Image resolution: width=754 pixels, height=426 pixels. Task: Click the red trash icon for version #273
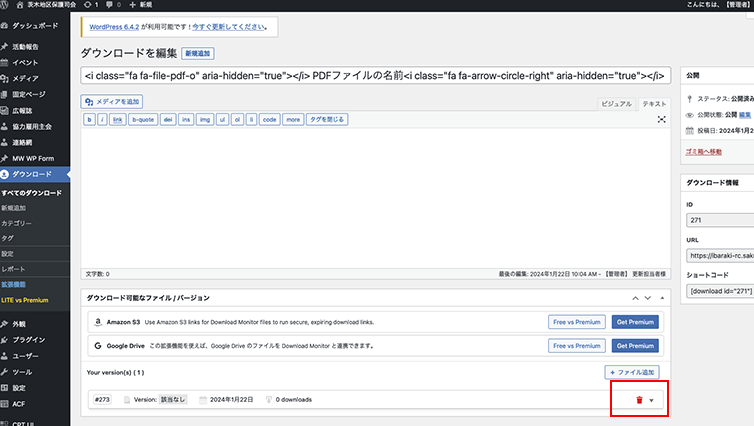[x=640, y=400]
